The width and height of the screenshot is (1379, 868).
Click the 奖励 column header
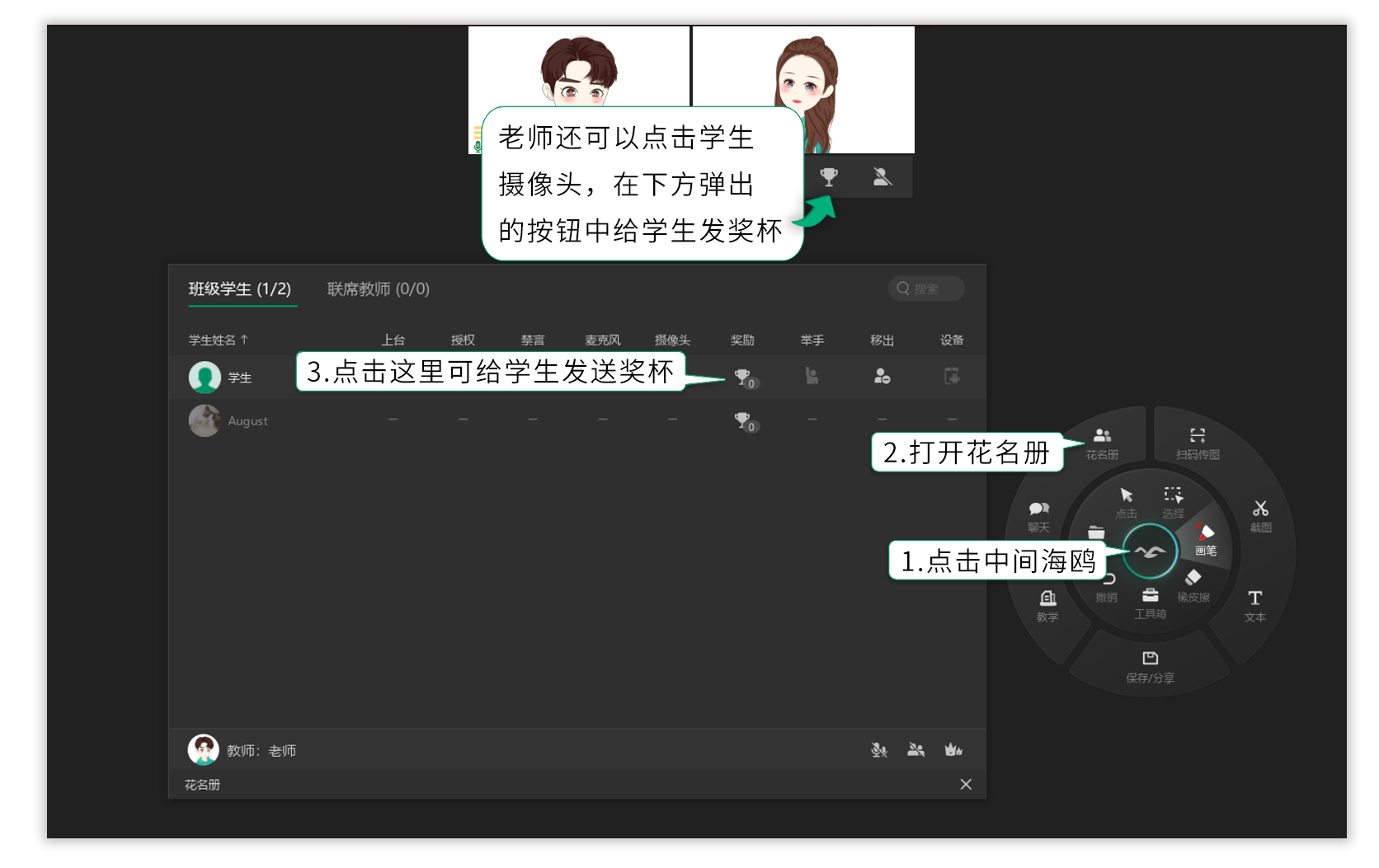(x=742, y=340)
